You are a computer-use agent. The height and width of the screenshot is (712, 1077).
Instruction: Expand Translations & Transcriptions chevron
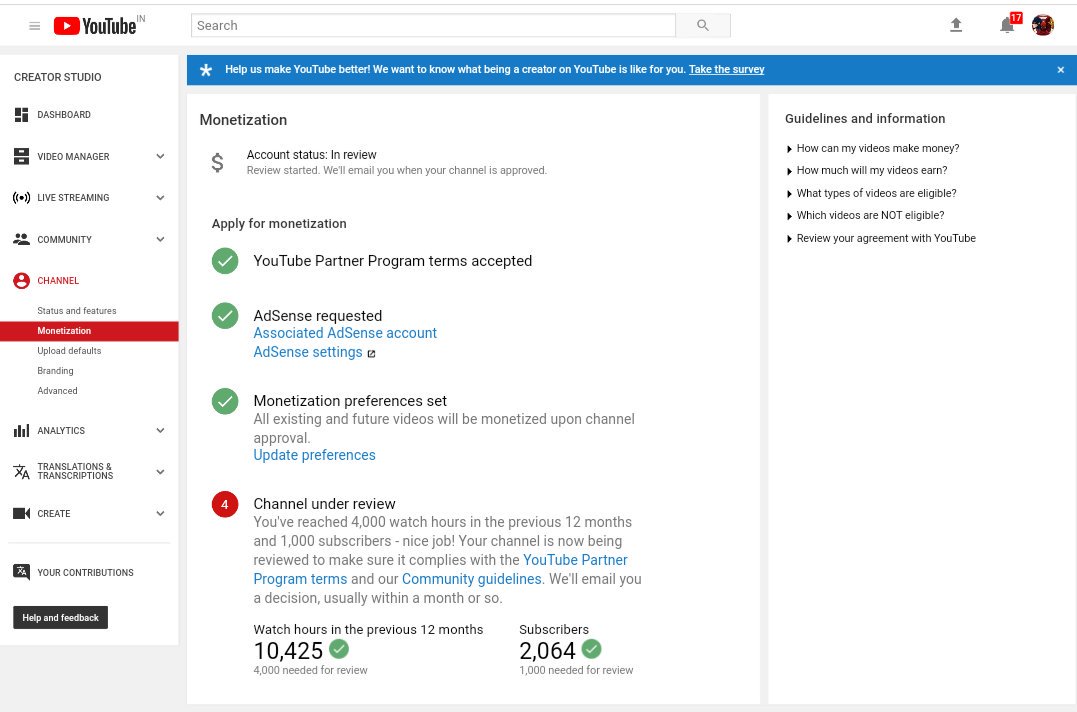[160, 472]
